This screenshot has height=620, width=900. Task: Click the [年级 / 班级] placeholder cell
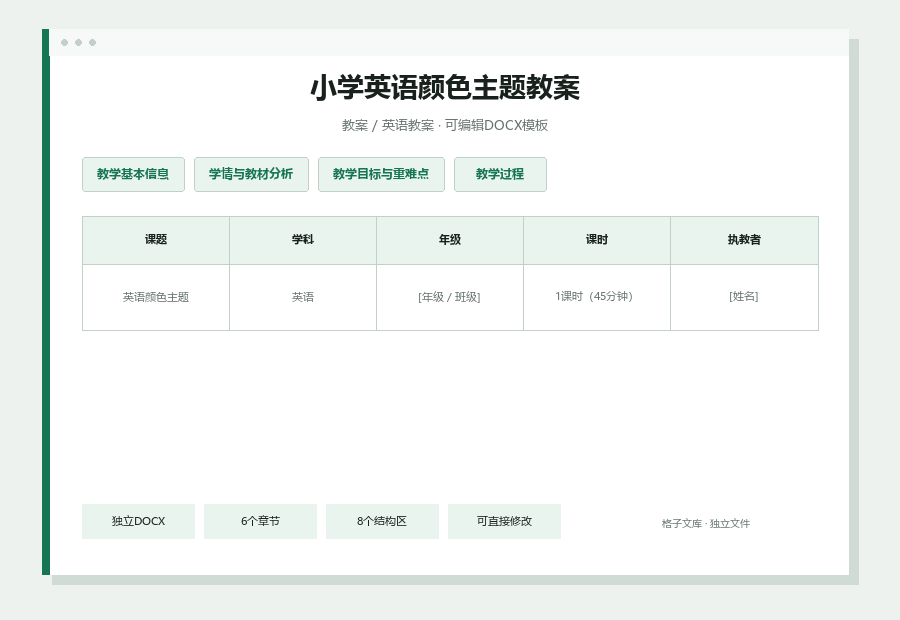coord(450,297)
